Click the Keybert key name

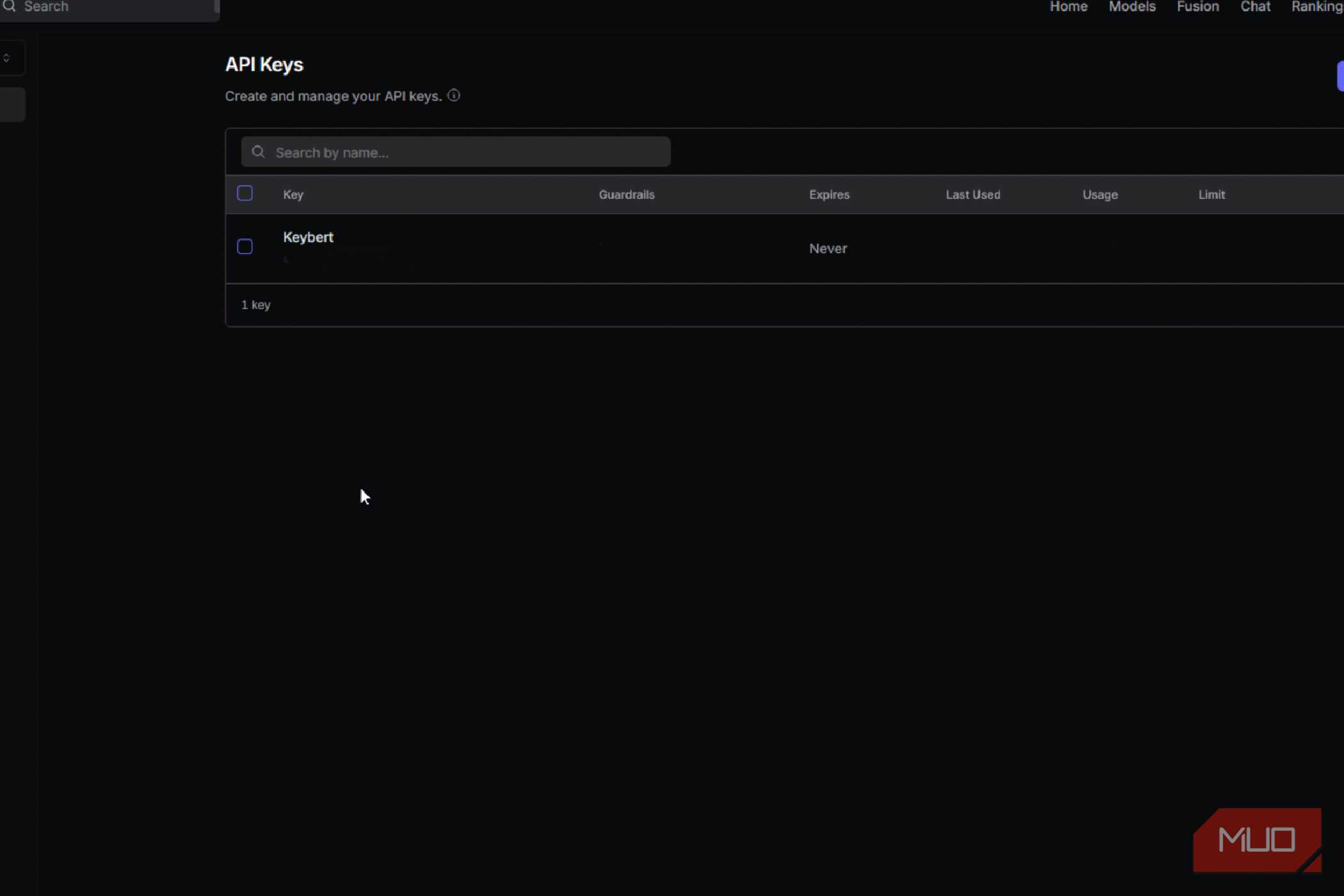308,237
